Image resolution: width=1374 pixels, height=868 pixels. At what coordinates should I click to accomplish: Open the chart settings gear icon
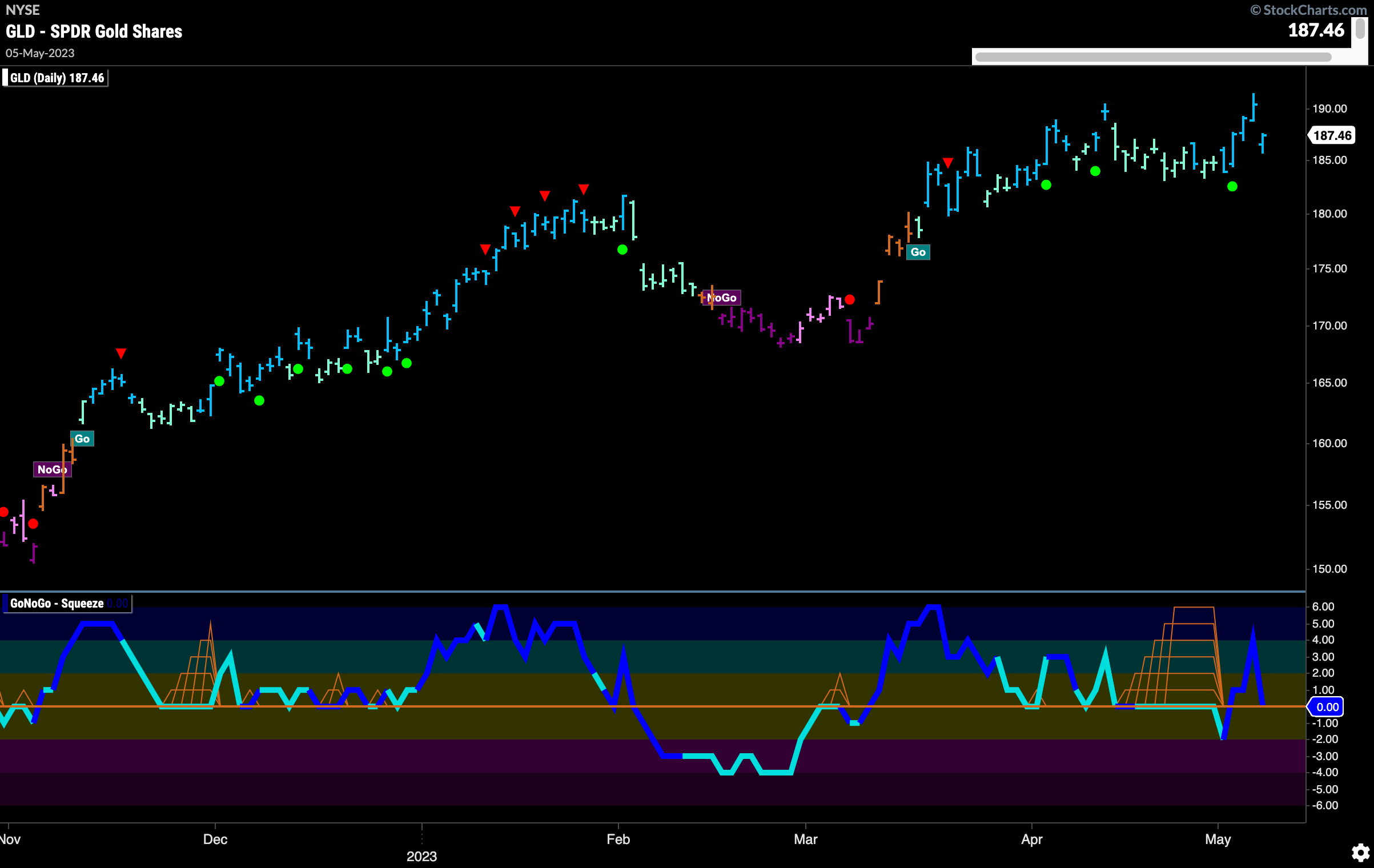1361,853
